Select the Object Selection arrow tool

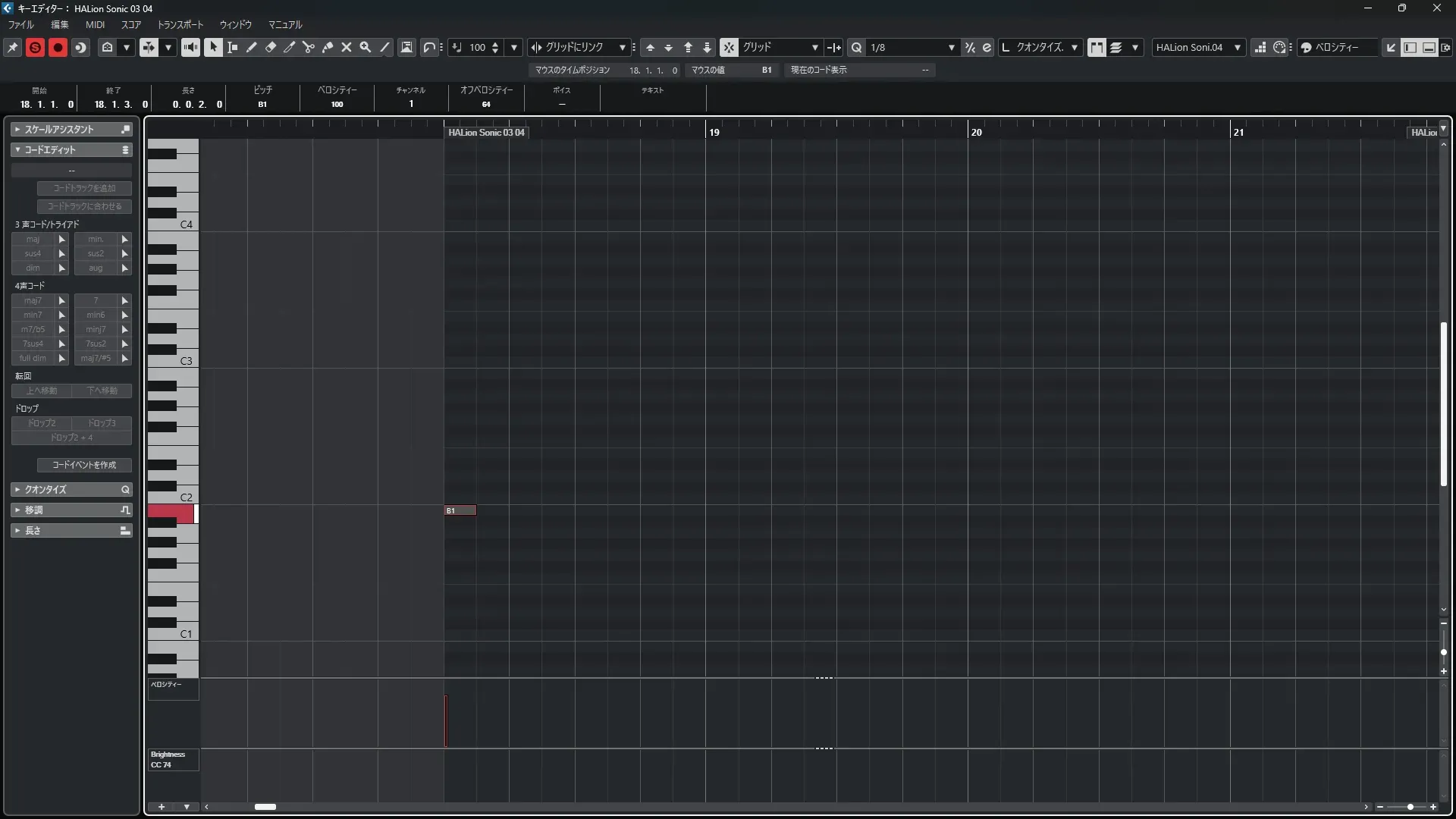[x=213, y=47]
